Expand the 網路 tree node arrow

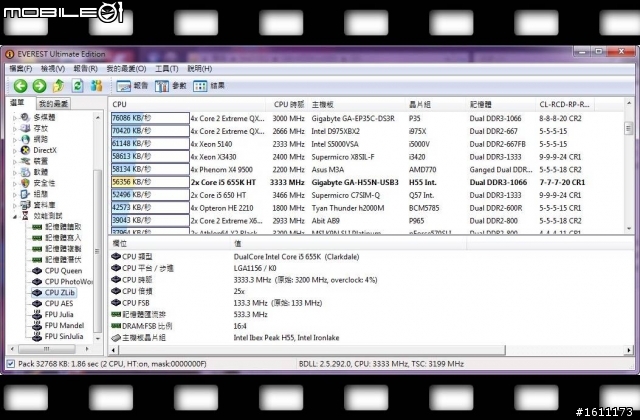(x=15, y=140)
